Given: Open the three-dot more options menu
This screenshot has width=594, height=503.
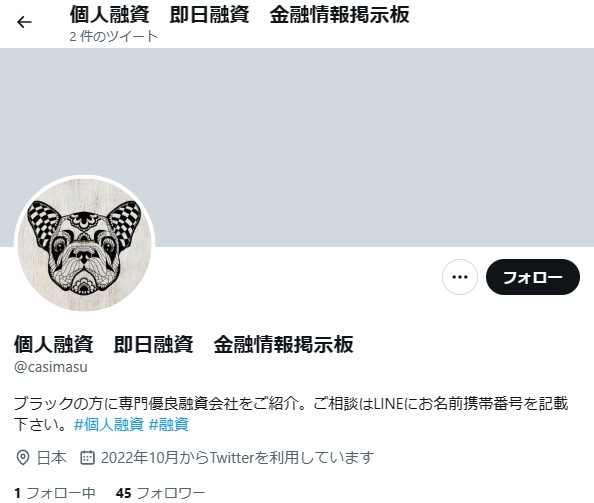Looking at the screenshot, I should [460, 277].
